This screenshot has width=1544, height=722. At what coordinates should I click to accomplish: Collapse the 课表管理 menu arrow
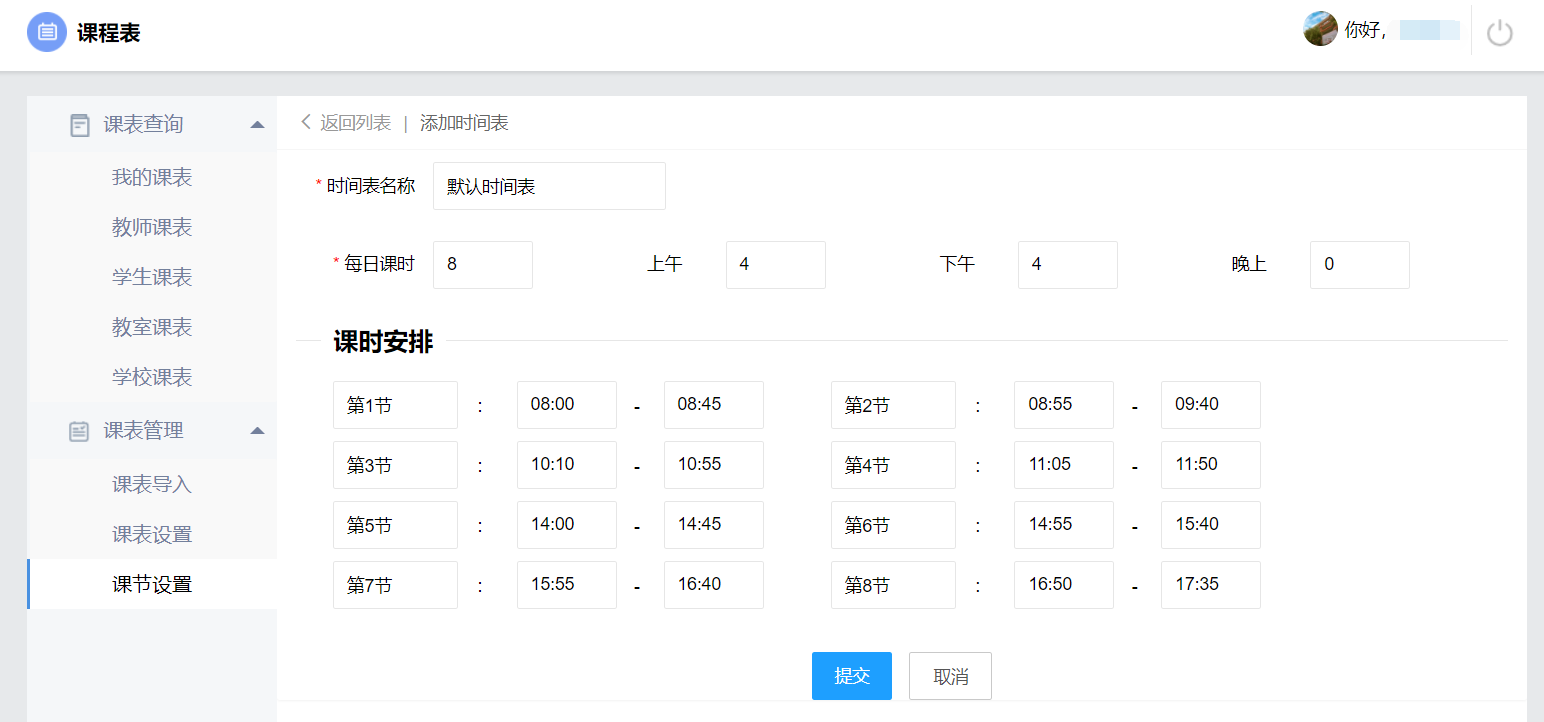(x=257, y=431)
